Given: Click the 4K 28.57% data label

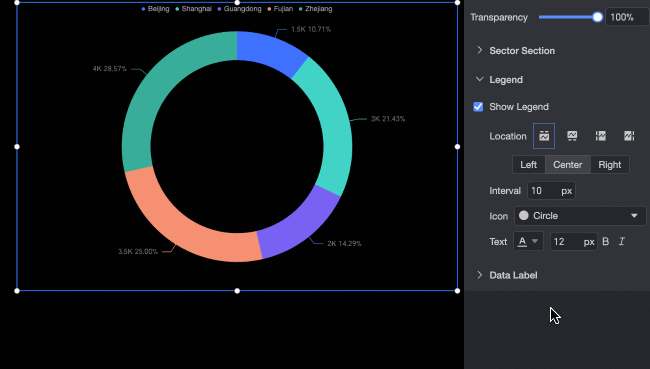Looking at the screenshot, I should tap(110, 68).
